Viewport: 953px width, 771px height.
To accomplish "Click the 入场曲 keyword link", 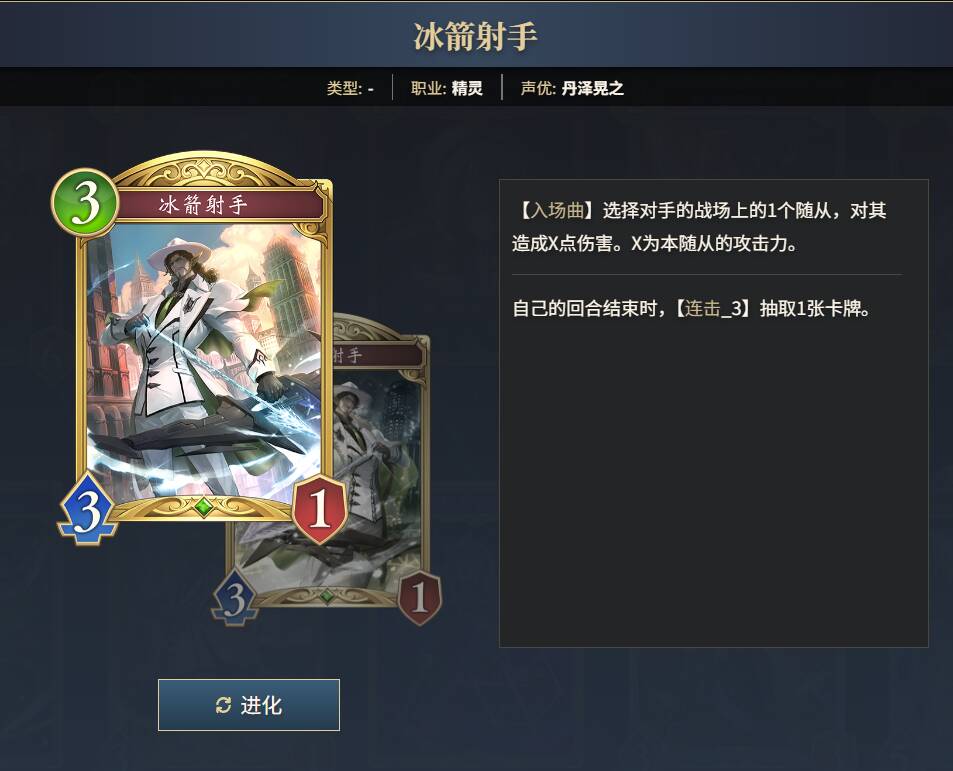I will point(557,210).
